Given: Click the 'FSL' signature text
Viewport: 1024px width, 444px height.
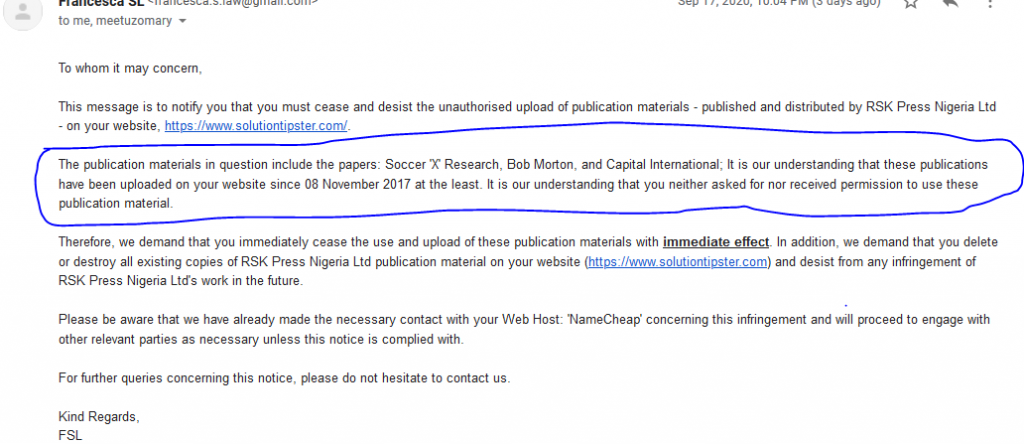Looking at the screenshot, I should (71, 435).
